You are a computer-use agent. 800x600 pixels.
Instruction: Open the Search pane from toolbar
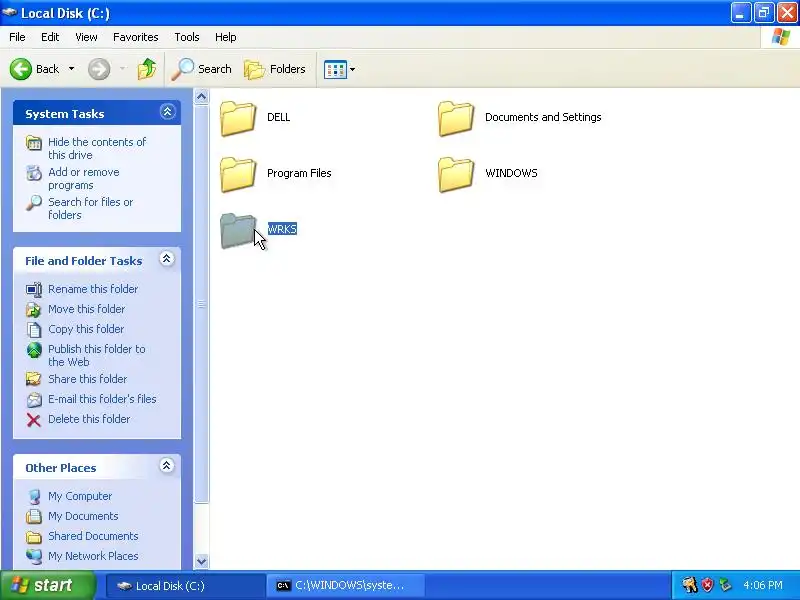[x=201, y=69]
